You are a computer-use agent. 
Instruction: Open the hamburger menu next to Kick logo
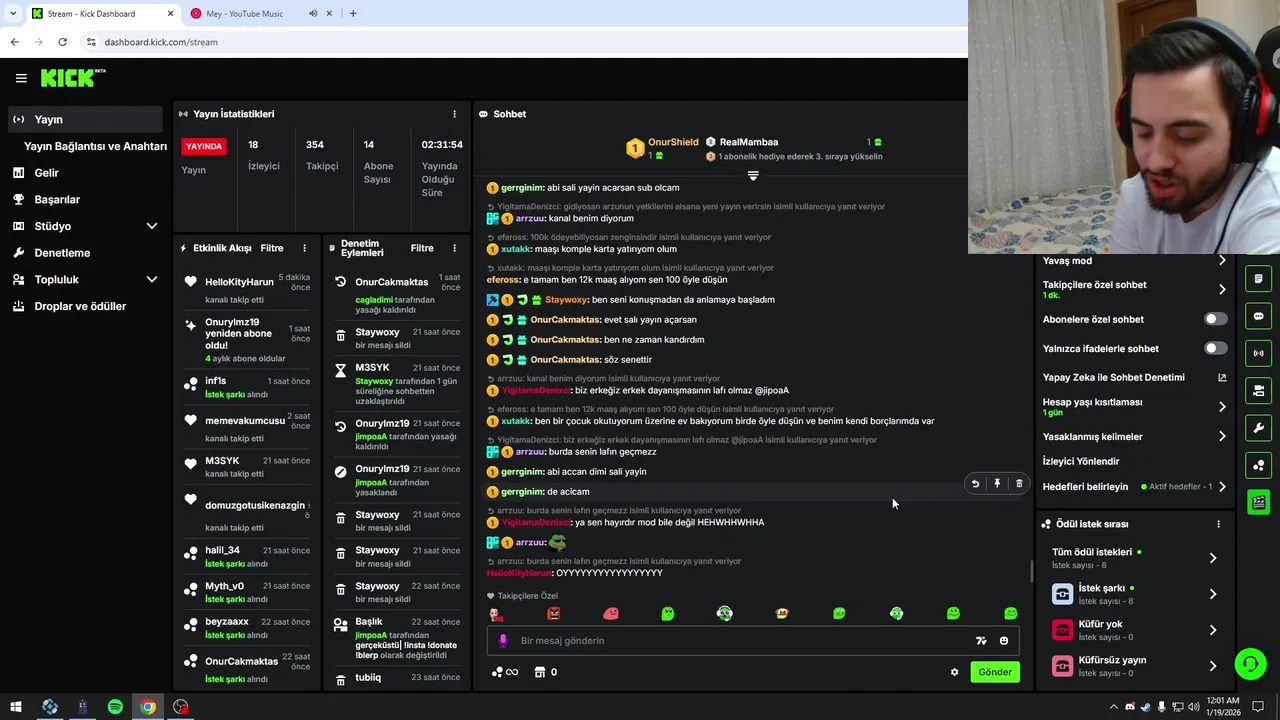click(21, 78)
